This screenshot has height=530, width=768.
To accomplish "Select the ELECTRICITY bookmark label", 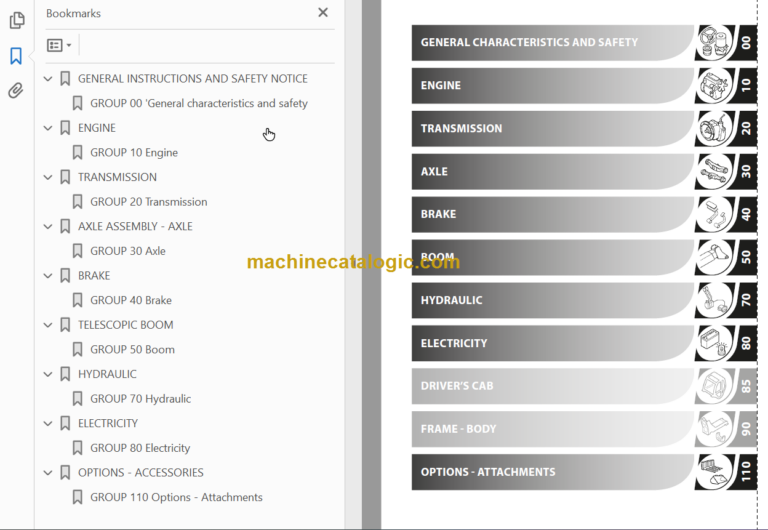I will [108, 424].
